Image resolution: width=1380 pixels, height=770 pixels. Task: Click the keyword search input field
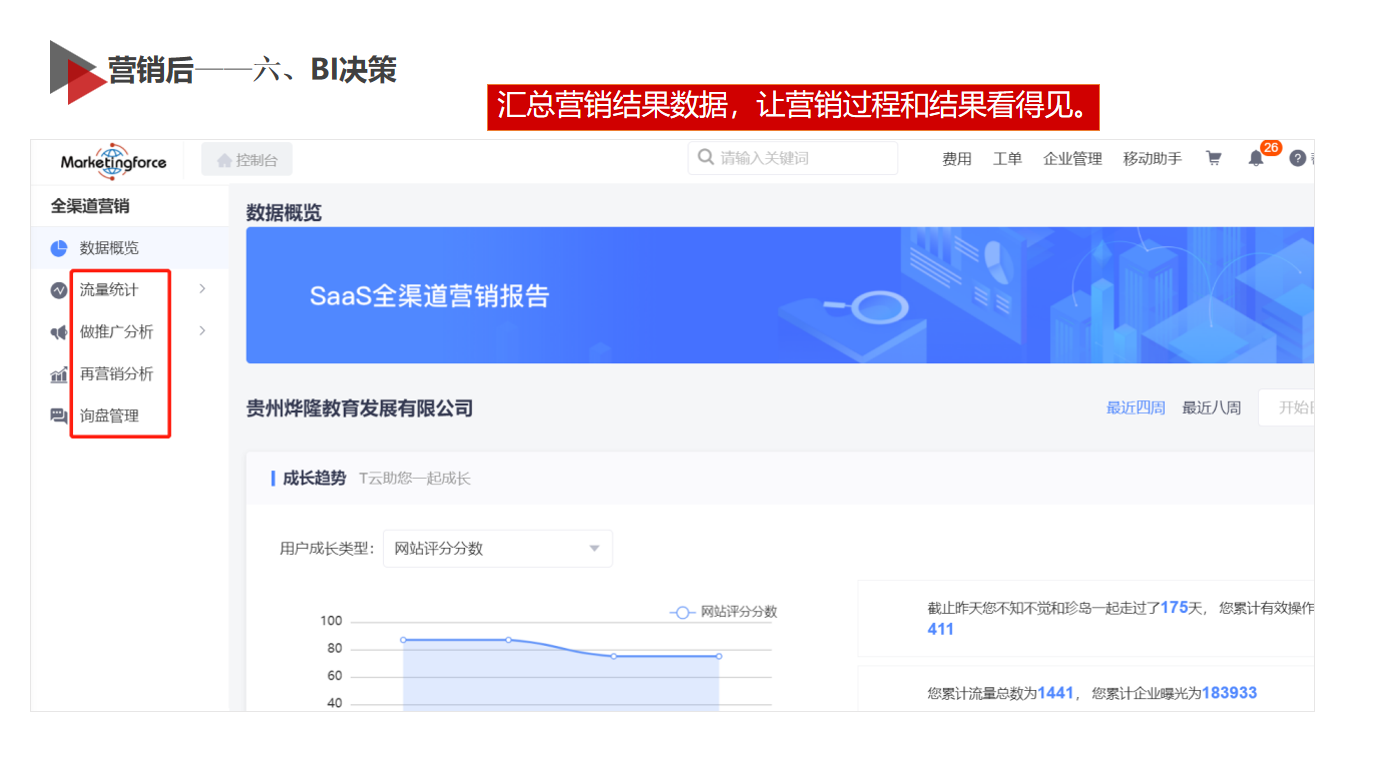click(x=800, y=158)
